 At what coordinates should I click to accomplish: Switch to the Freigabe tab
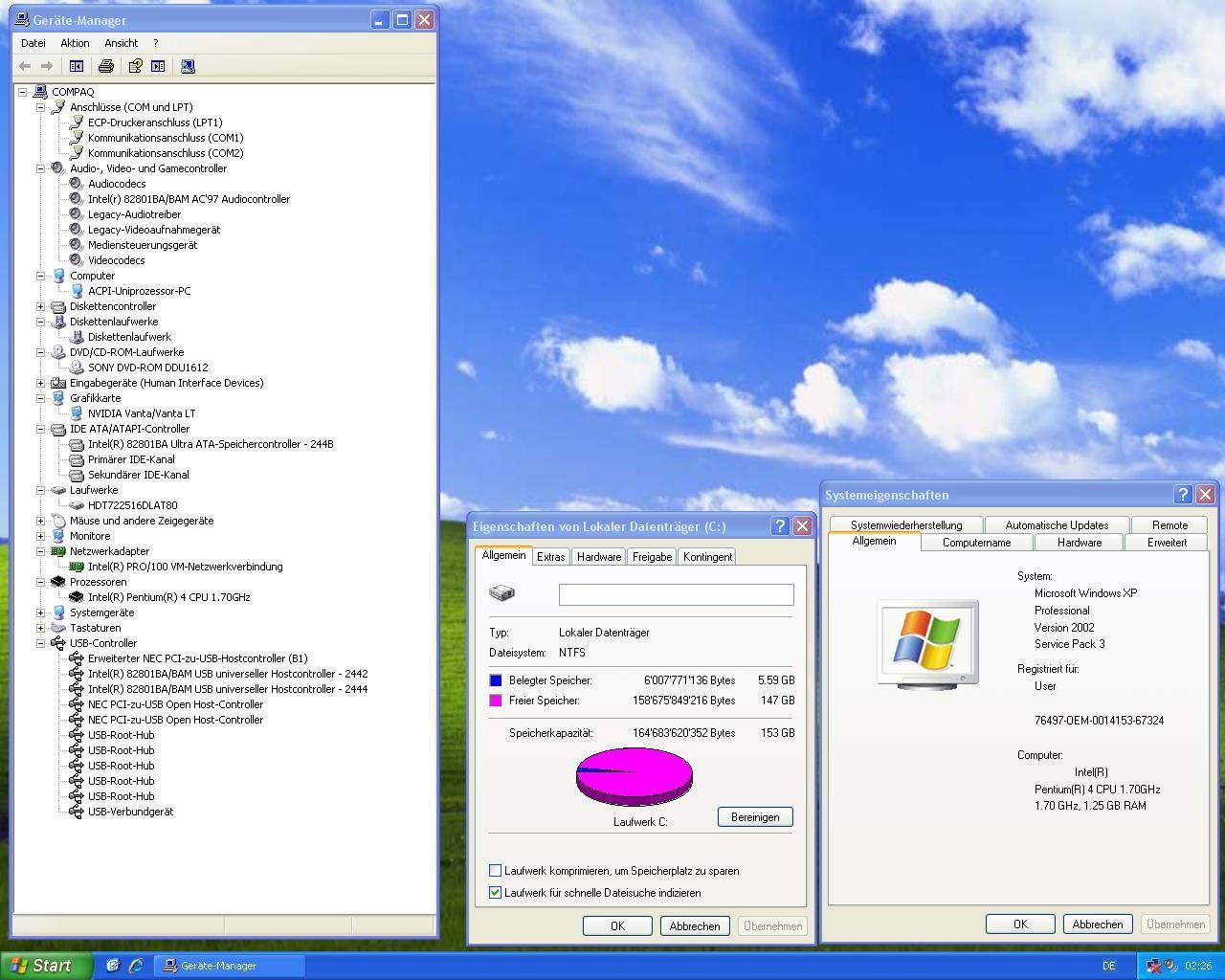(652, 557)
